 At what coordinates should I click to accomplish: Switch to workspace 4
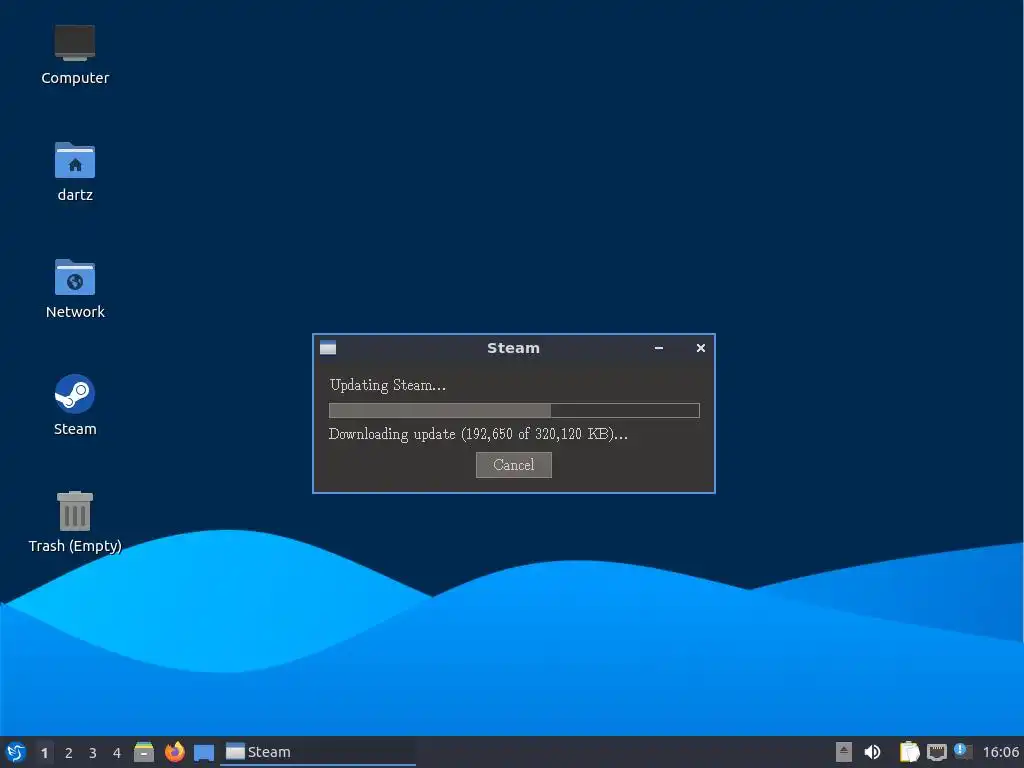point(117,753)
